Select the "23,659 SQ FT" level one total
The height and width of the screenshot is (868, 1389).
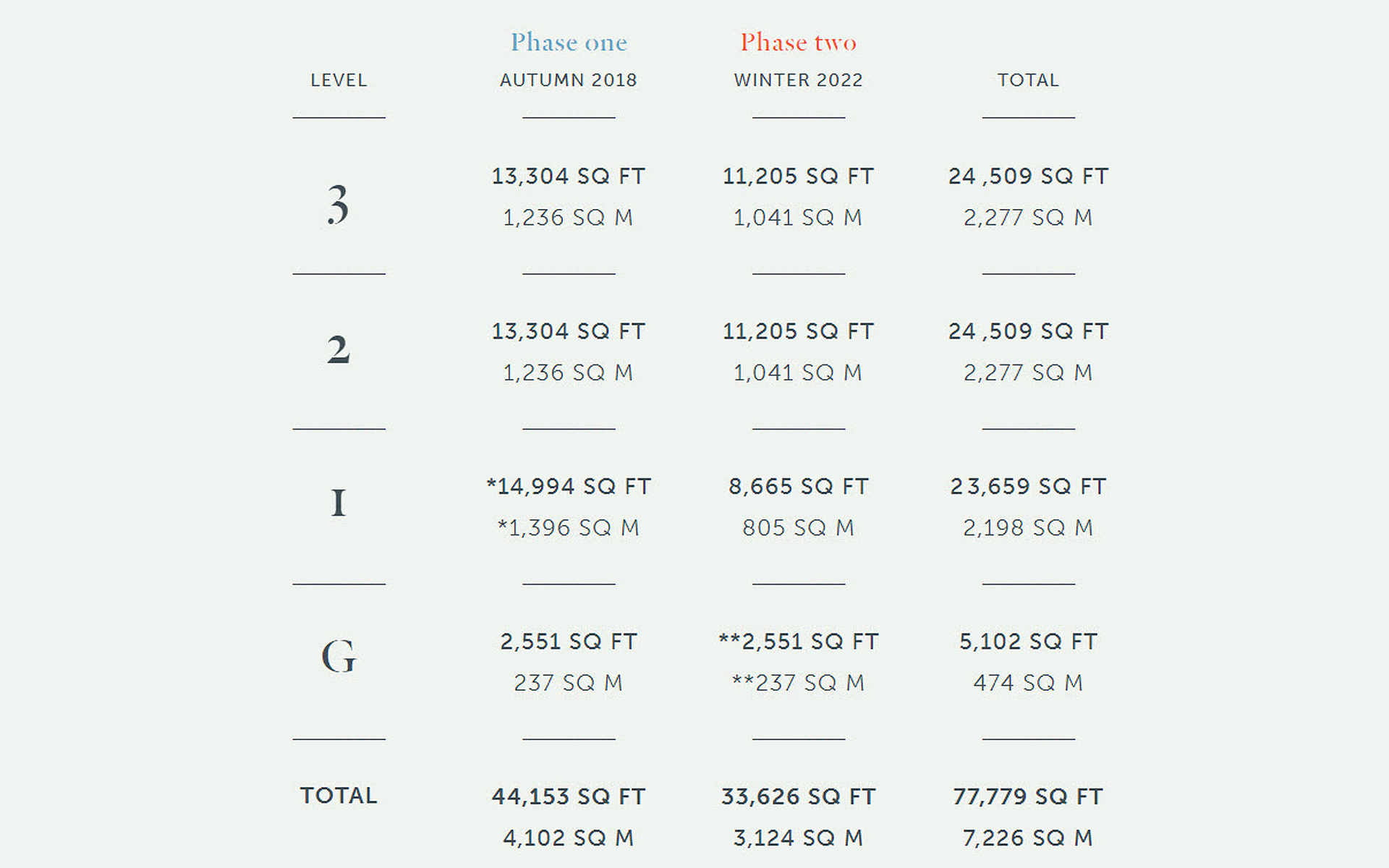(1028, 487)
